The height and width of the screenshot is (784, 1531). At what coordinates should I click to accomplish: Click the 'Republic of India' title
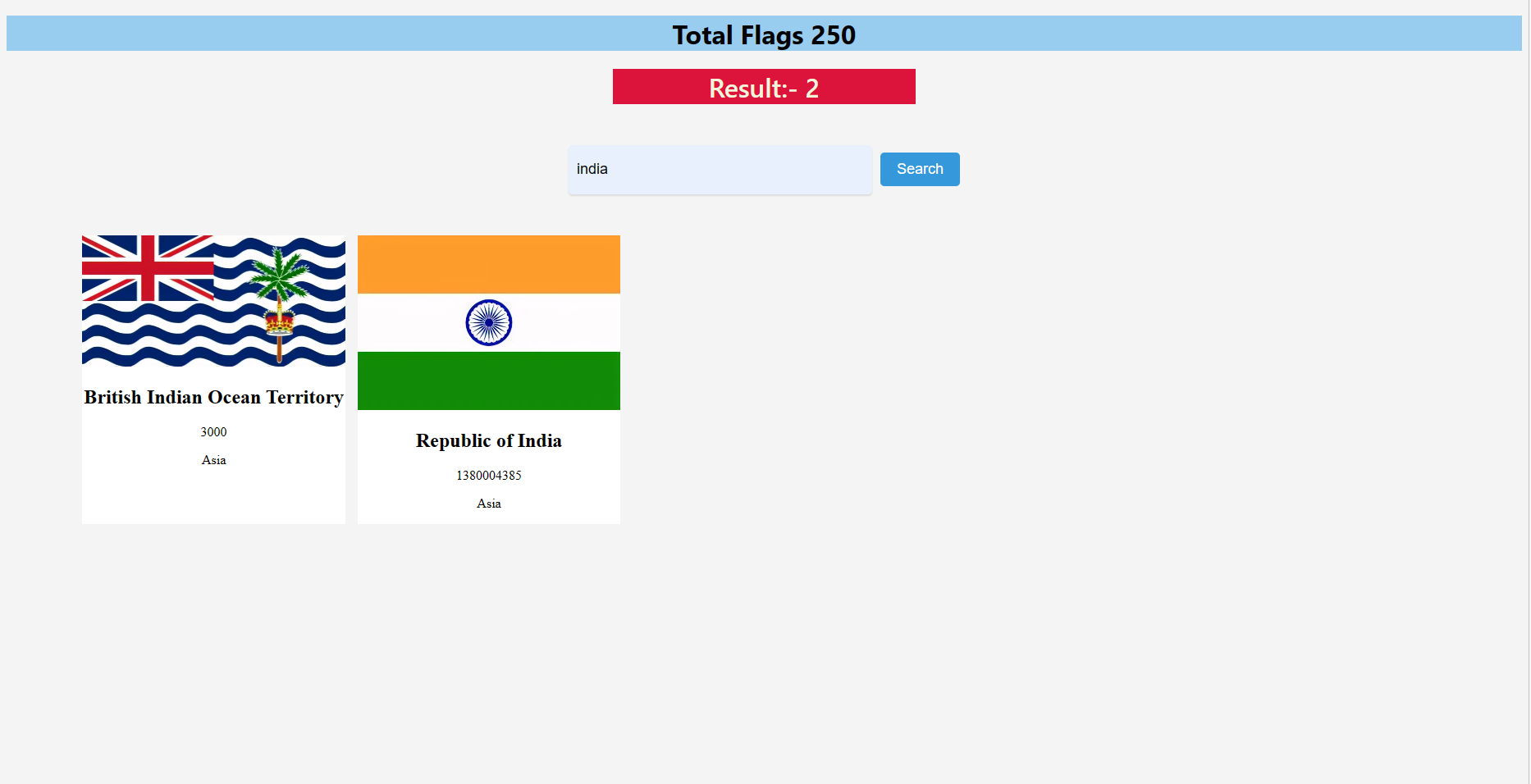pyautogui.click(x=489, y=440)
